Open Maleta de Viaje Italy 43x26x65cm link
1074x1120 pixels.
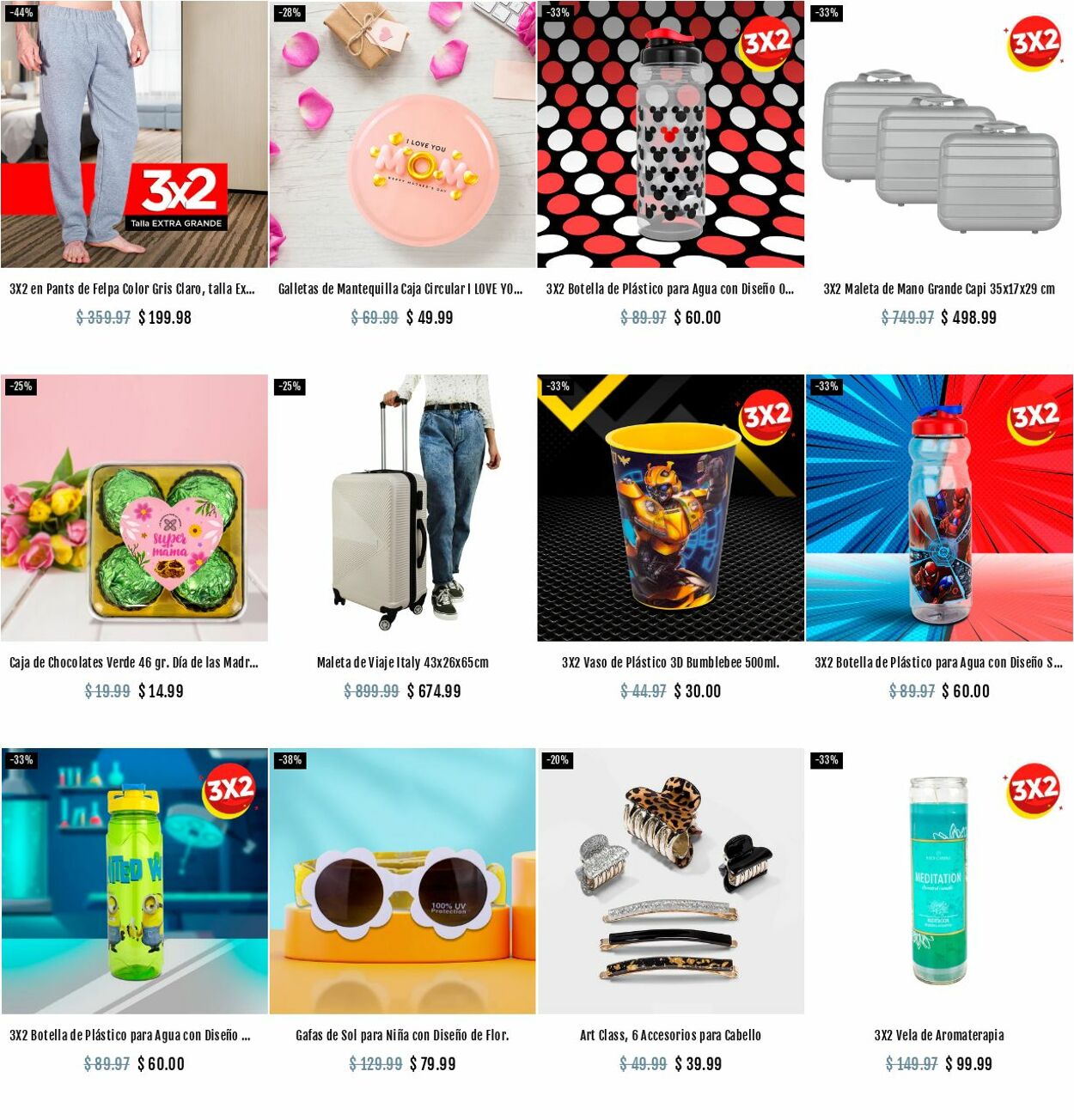pos(402,663)
